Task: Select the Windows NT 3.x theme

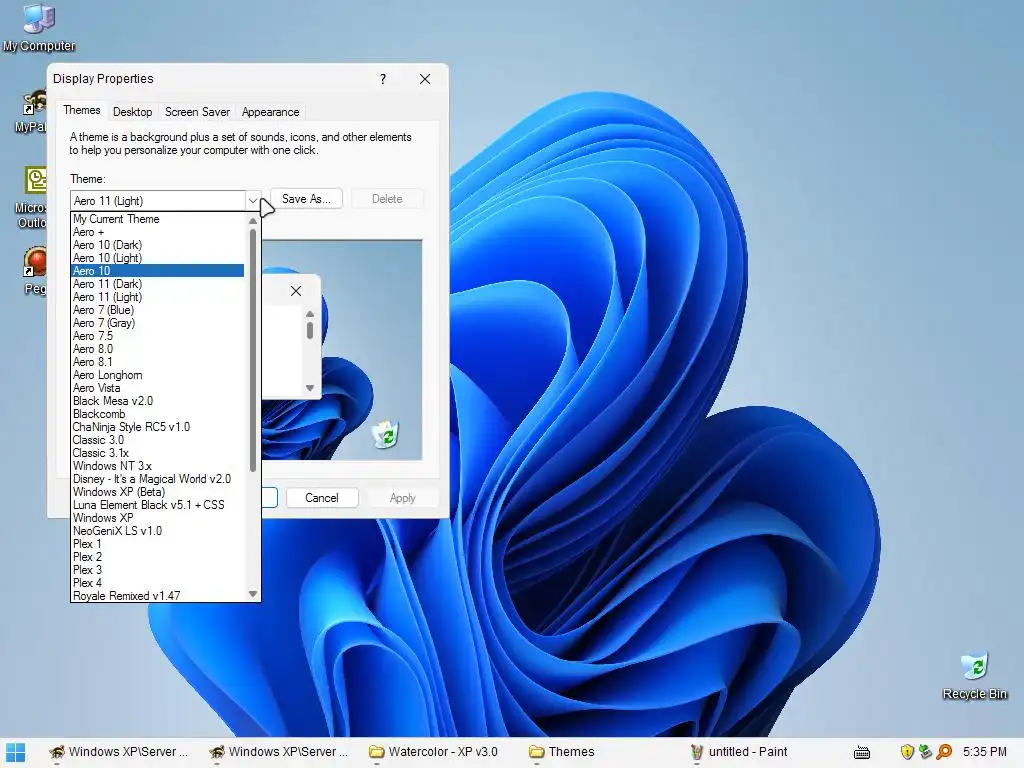Action: 157,466
